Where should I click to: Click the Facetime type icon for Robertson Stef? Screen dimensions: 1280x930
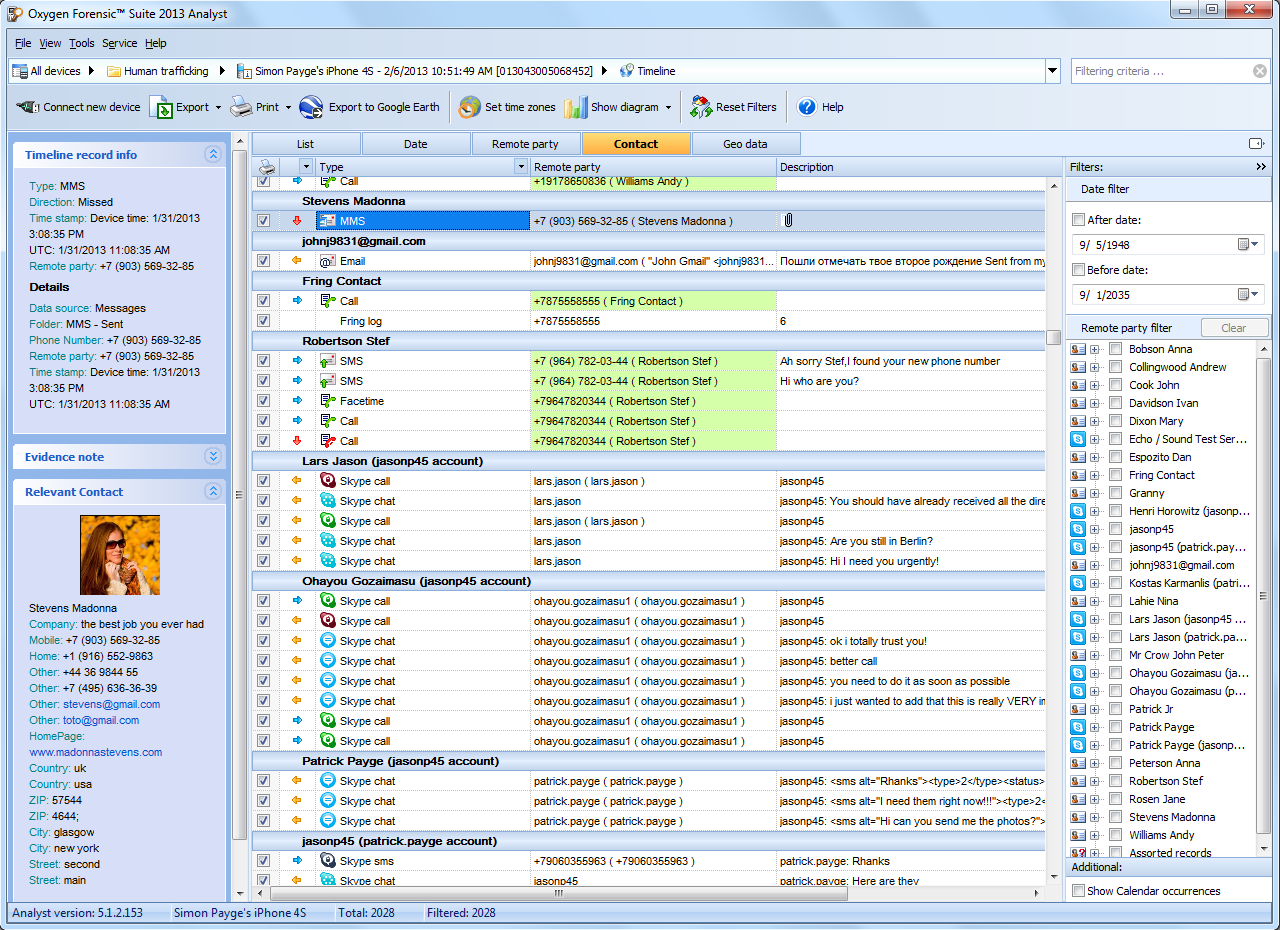pos(327,401)
